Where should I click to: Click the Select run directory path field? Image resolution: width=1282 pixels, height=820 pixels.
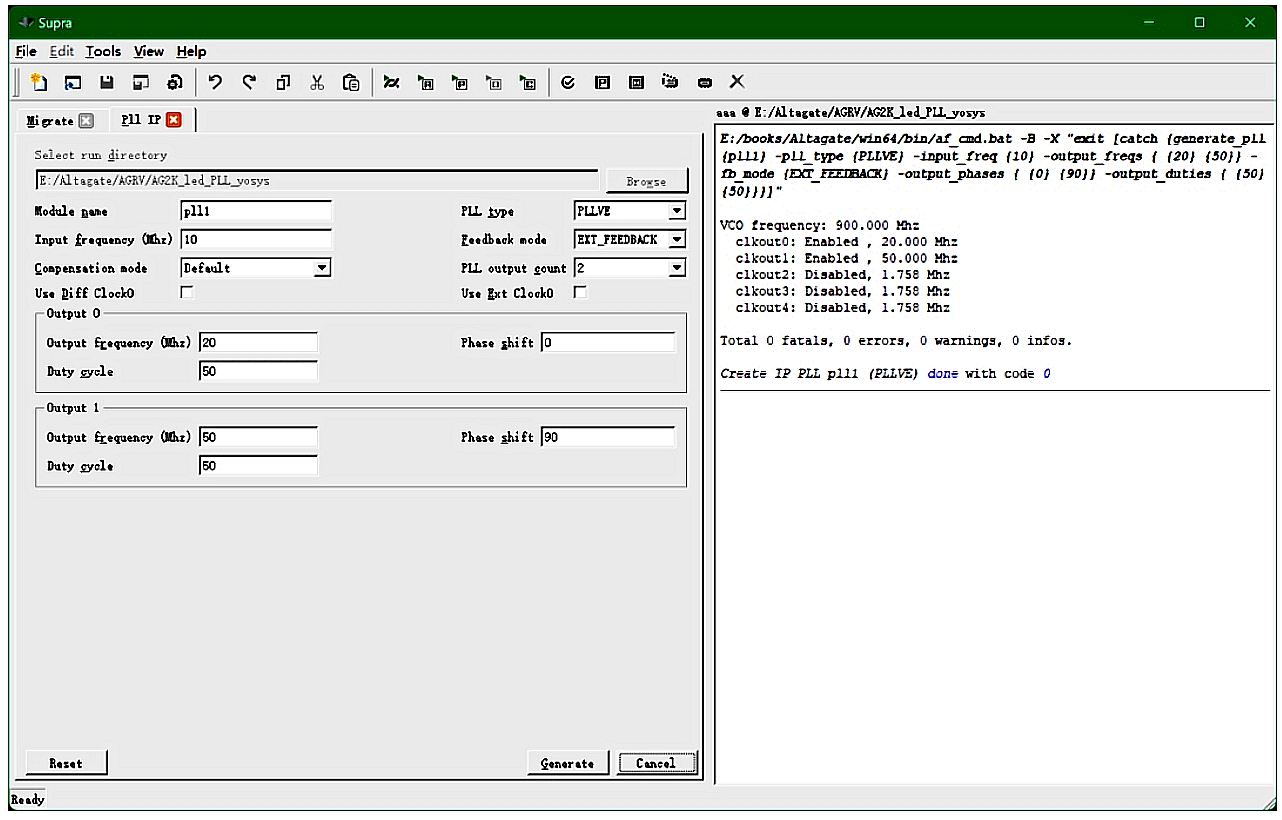click(316, 181)
